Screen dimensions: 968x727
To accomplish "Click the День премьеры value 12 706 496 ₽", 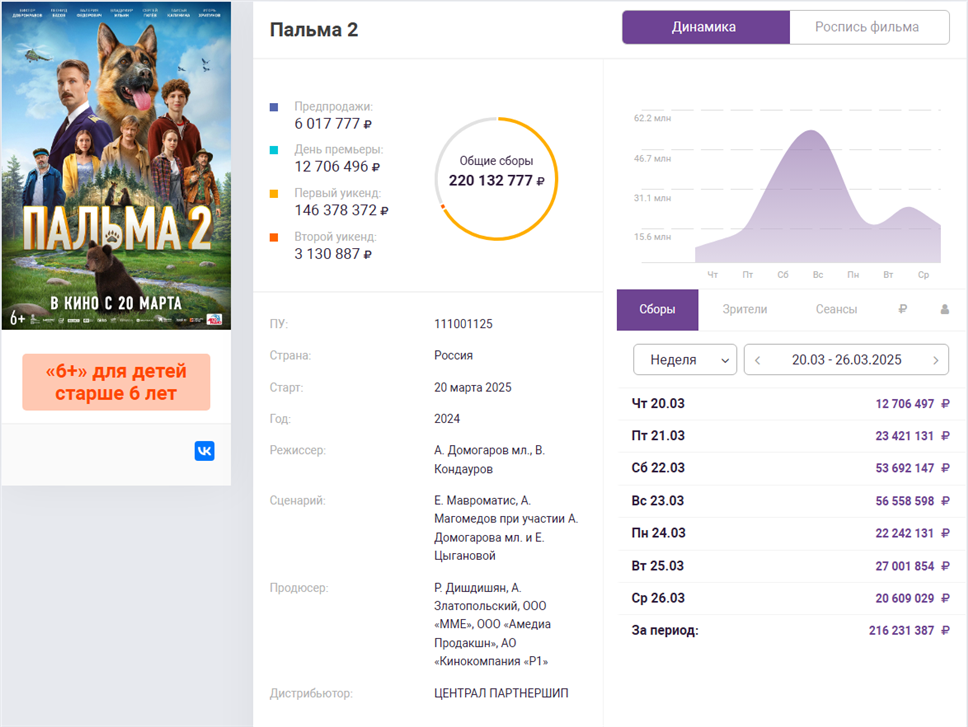I will pyautogui.click(x=337, y=167).
